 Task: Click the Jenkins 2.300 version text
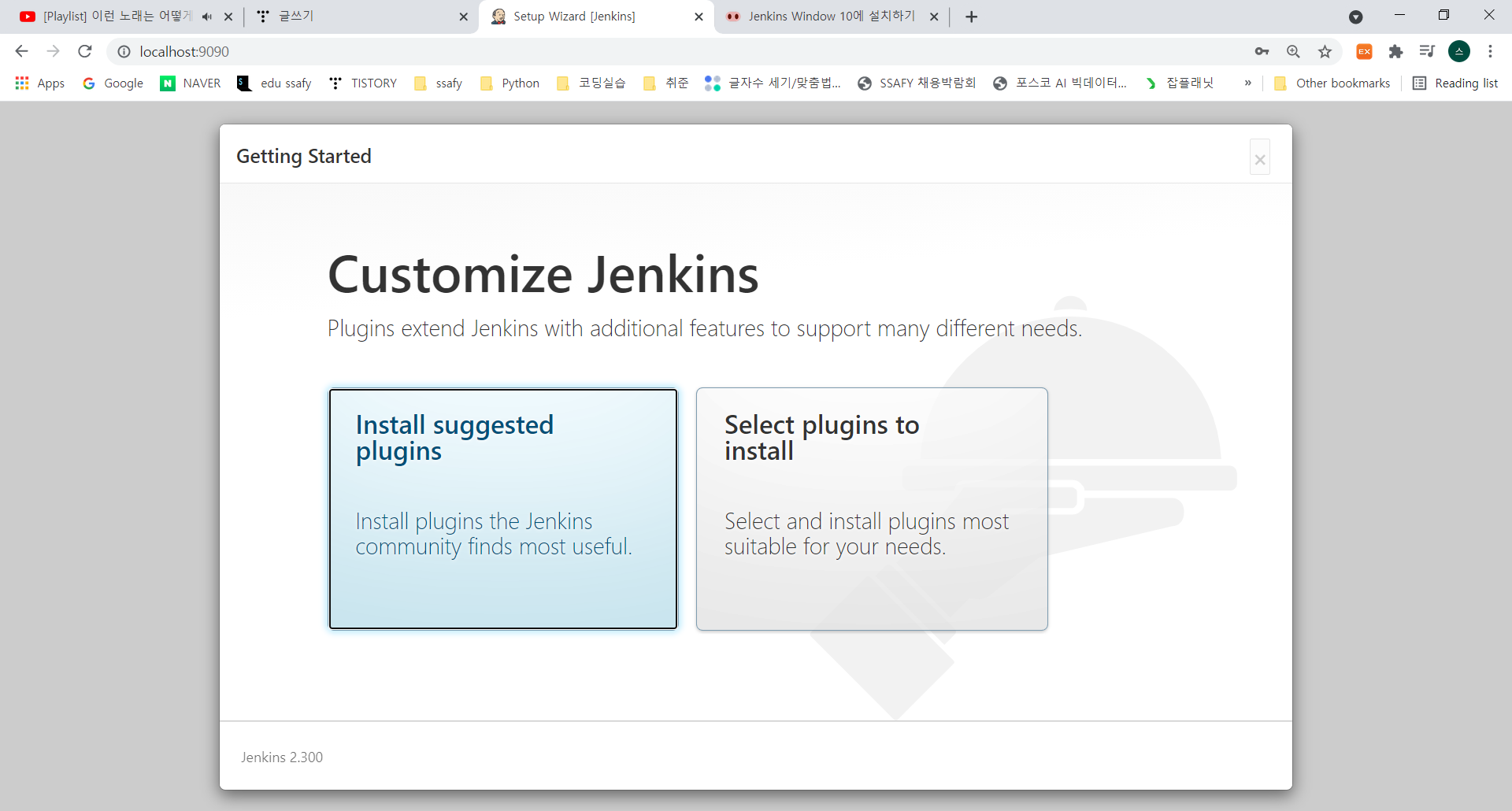[282, 757]
